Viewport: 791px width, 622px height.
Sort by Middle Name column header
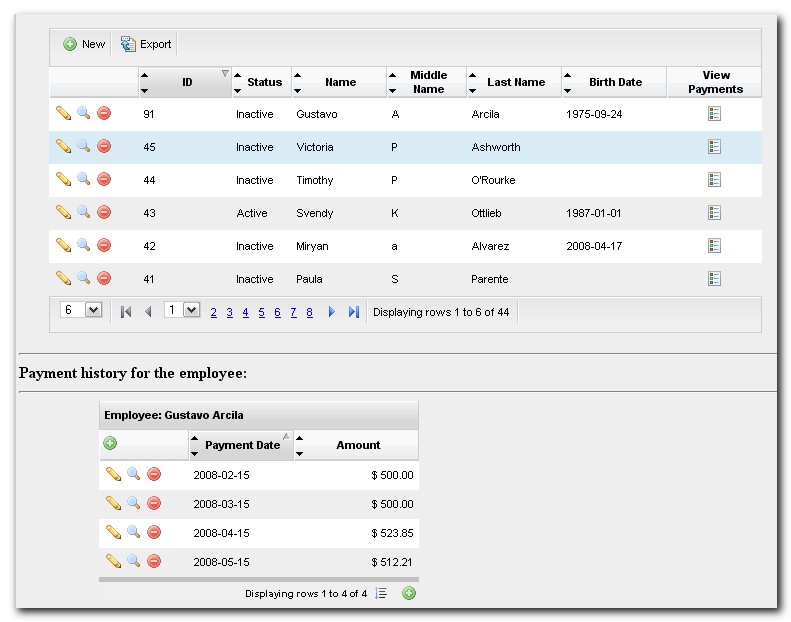click(x=426, y=82)
